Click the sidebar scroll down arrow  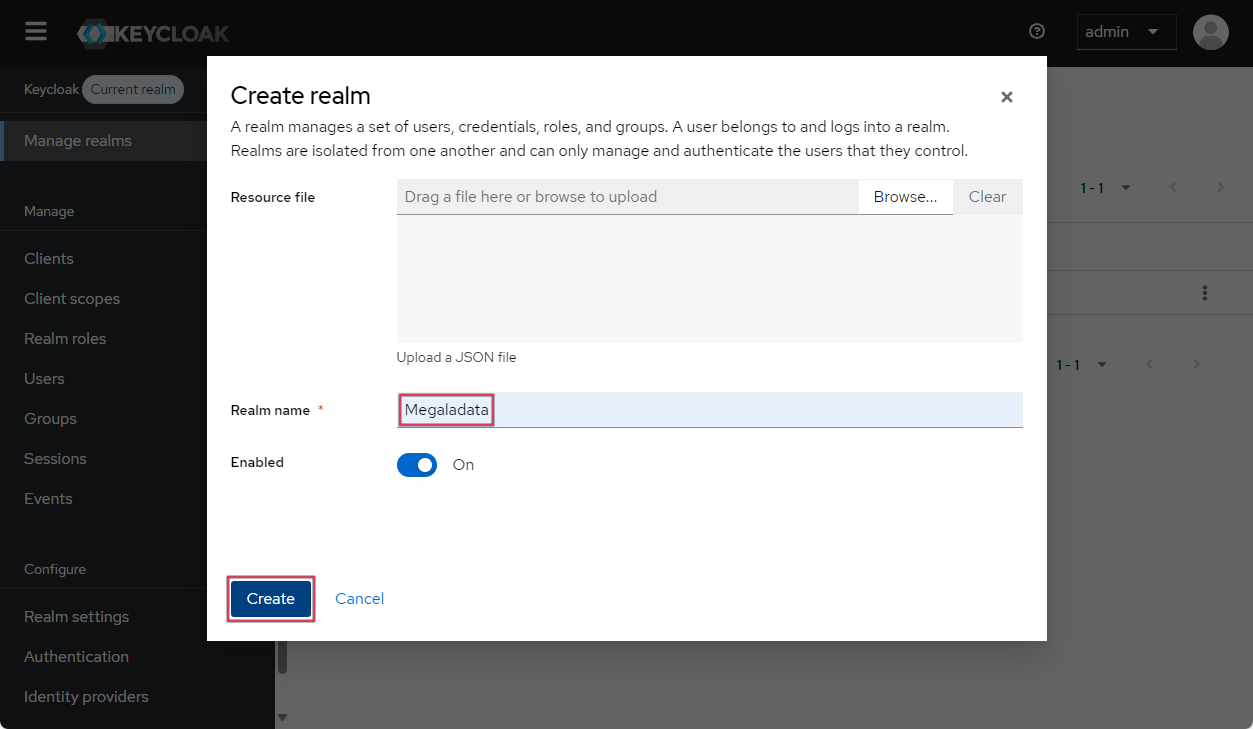(282, 717)
